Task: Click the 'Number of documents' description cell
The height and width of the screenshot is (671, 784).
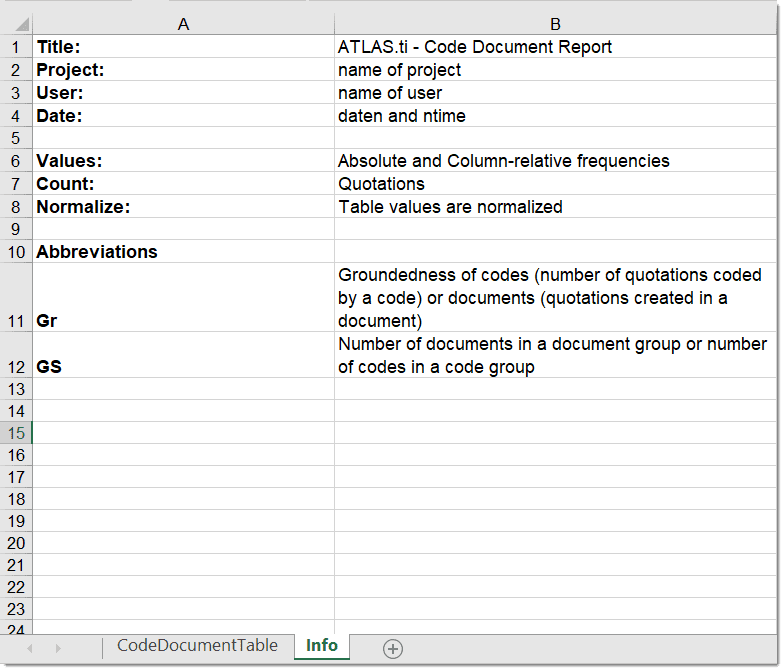Action: coord(555,355)
